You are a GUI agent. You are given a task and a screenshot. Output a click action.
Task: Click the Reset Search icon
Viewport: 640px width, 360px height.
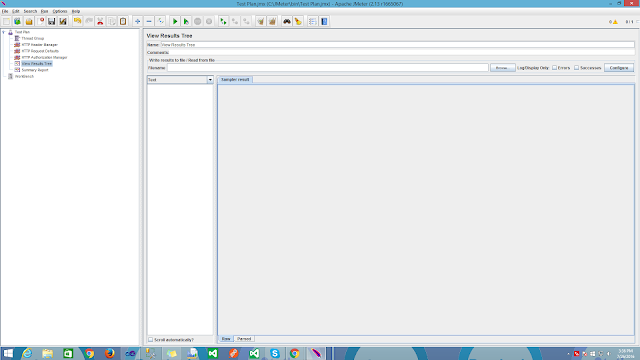click(x=298, y=21)
